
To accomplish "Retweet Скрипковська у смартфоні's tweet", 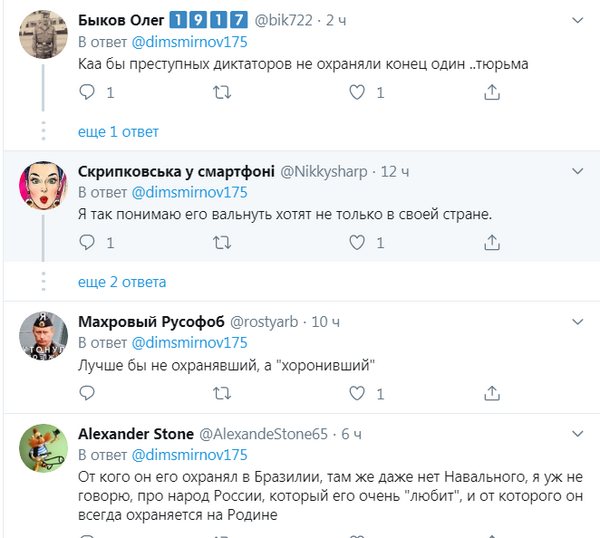I will pyautogui.click(x=223, y=242).
